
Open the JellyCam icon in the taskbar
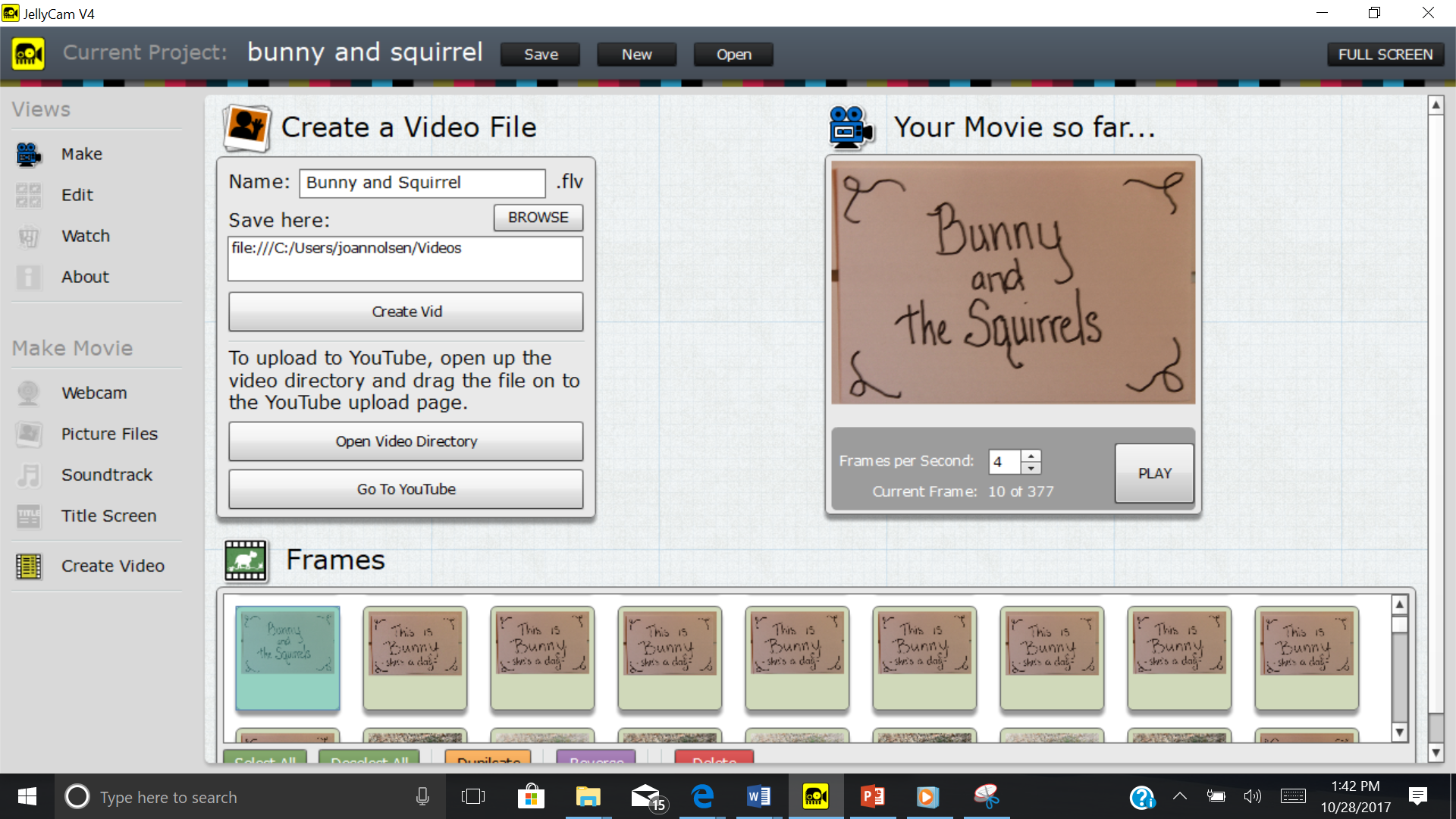[x=815, y=796]
